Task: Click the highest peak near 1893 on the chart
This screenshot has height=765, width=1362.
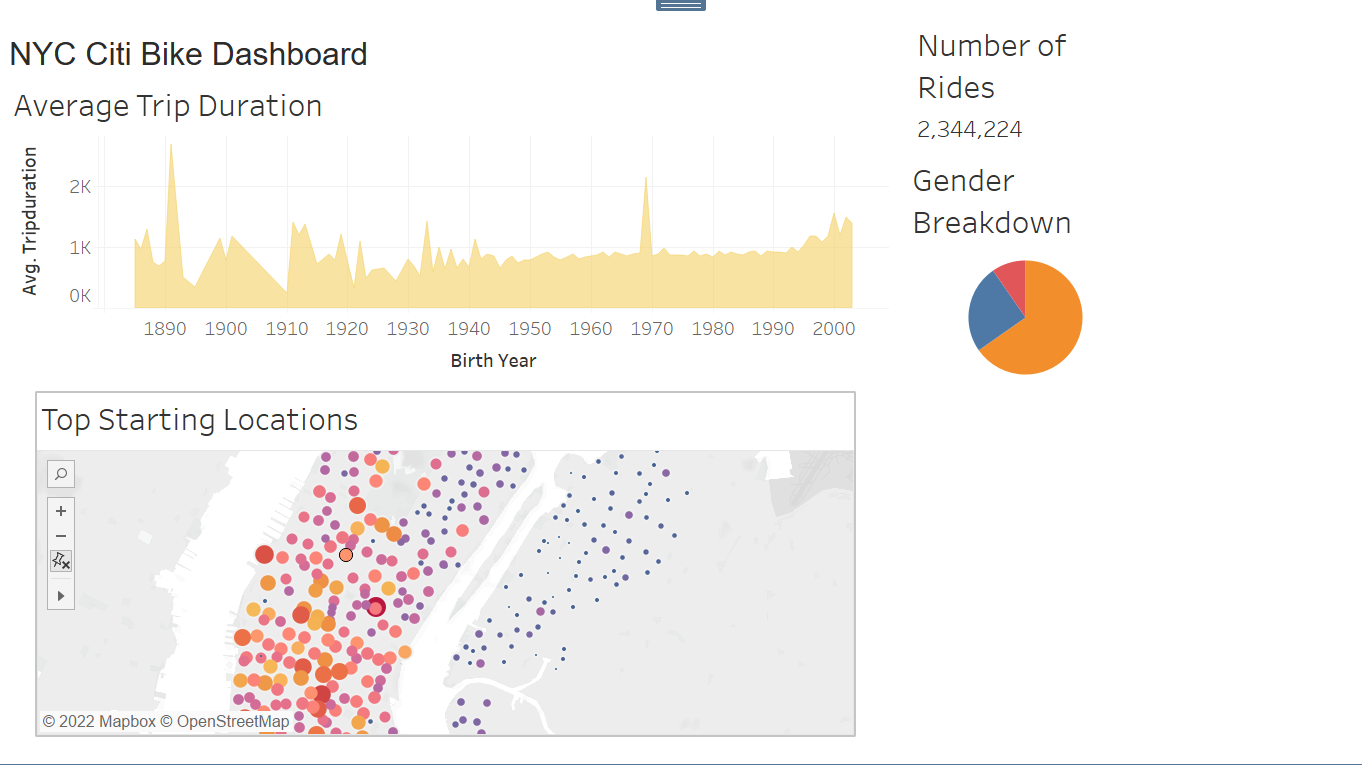Action: tap(172, 150)
